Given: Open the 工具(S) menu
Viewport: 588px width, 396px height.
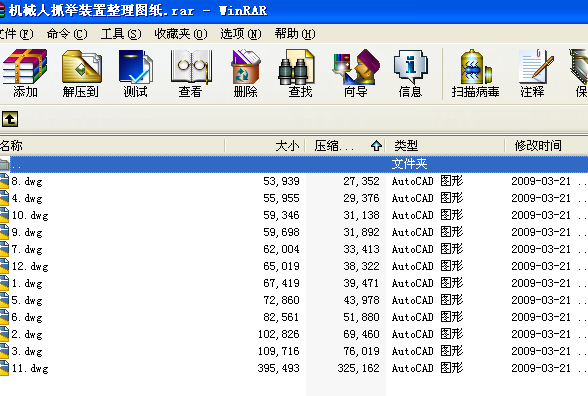Looking at the screenshot, I should [x=121, y=34].
